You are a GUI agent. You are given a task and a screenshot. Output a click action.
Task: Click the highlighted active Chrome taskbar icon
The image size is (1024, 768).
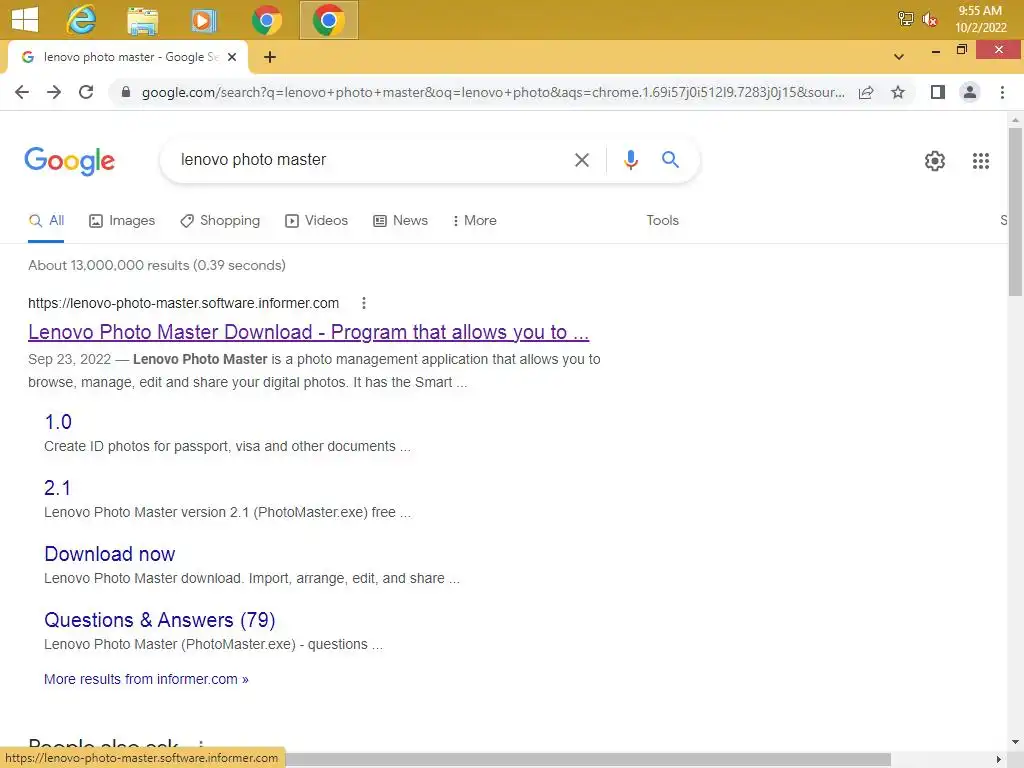[x=328, y=20]
